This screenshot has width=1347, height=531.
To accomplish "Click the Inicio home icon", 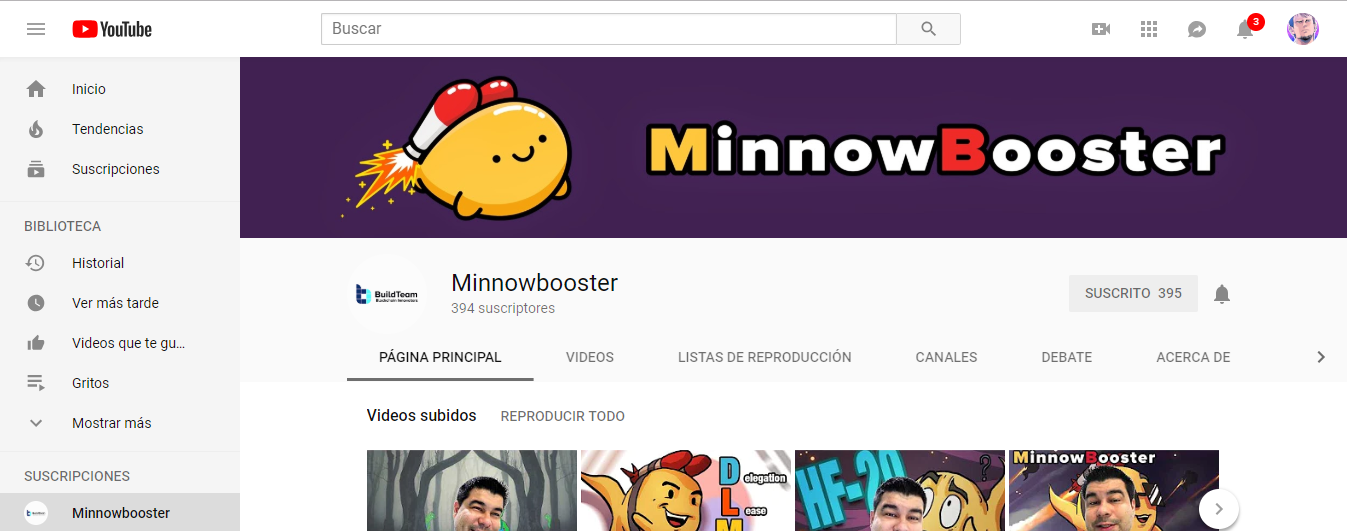I will click(x=36, y=89).
